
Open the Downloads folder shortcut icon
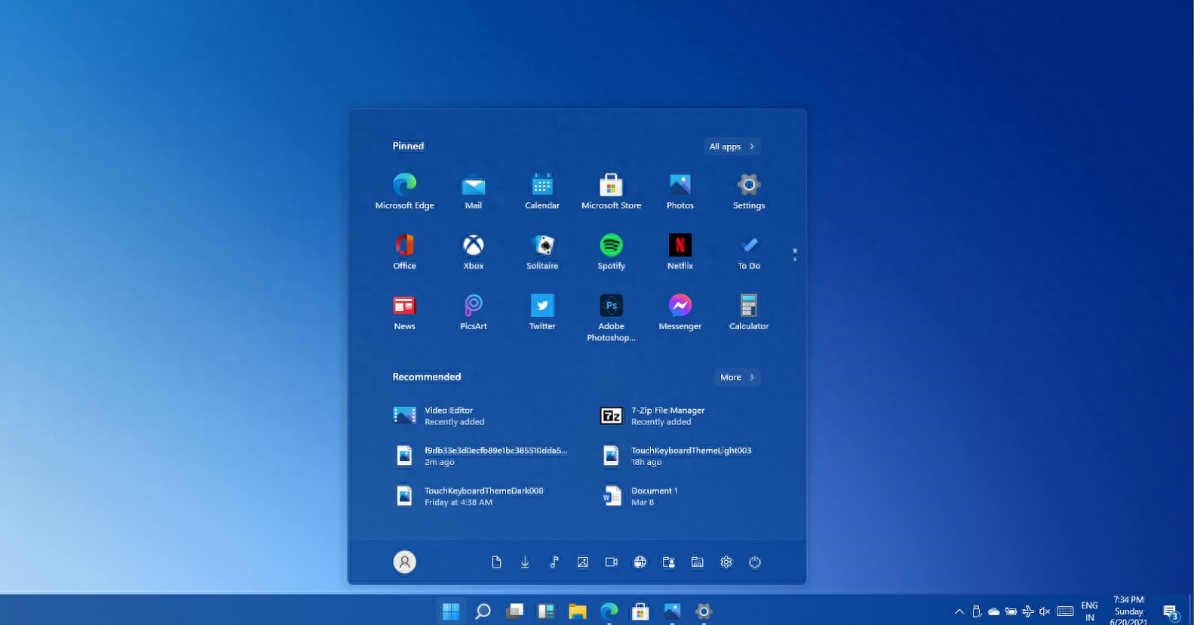click(x=525, y=563)
